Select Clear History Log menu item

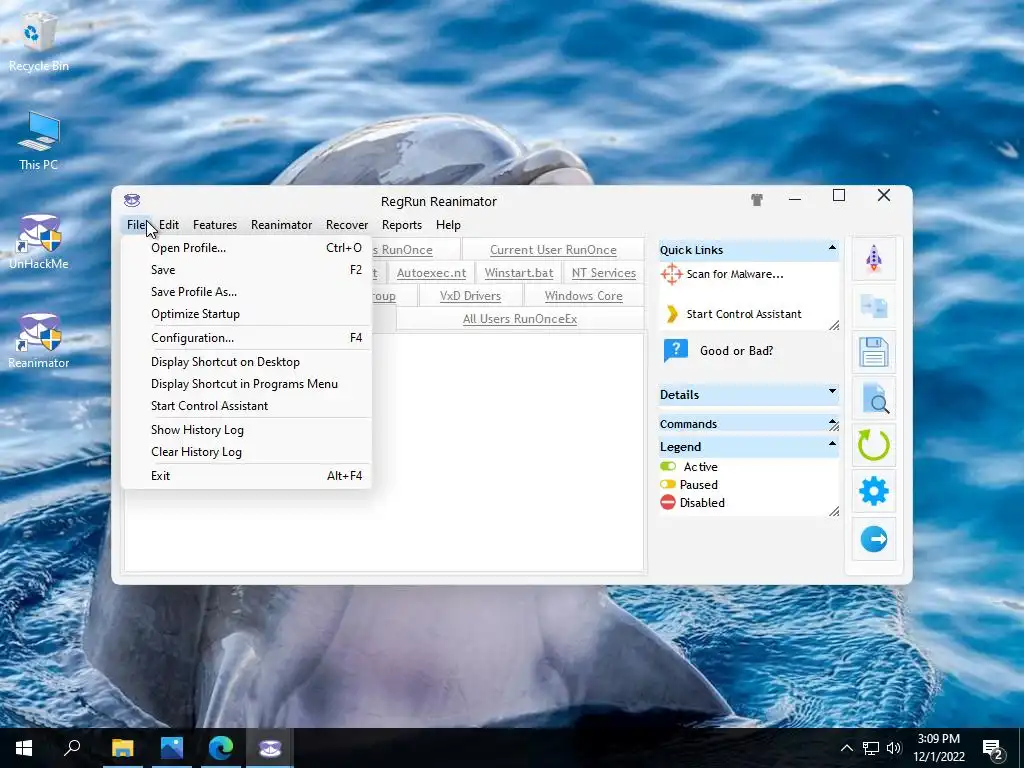(x=246, y=452)
